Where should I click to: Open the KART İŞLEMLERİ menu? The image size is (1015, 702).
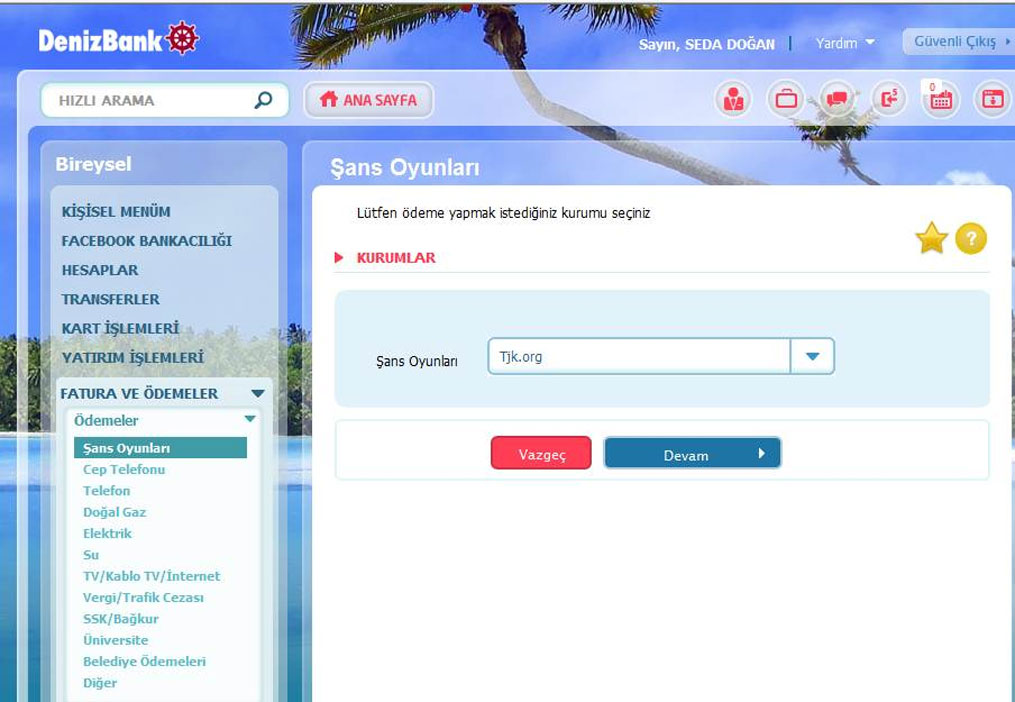(x=120, y=328)
